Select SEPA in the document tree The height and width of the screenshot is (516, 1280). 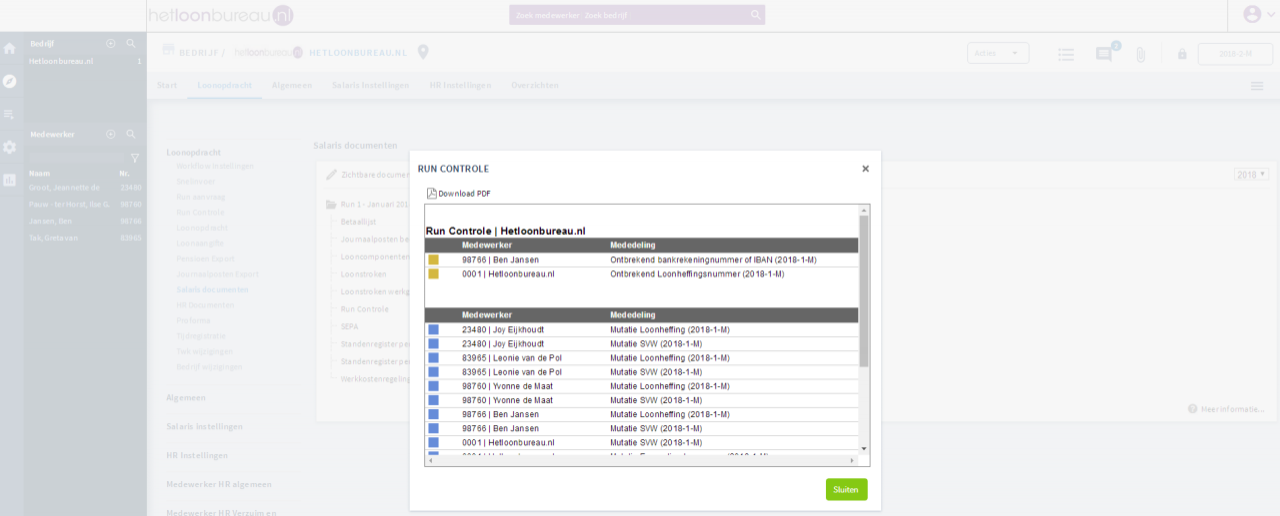click(x=351, y=326)
